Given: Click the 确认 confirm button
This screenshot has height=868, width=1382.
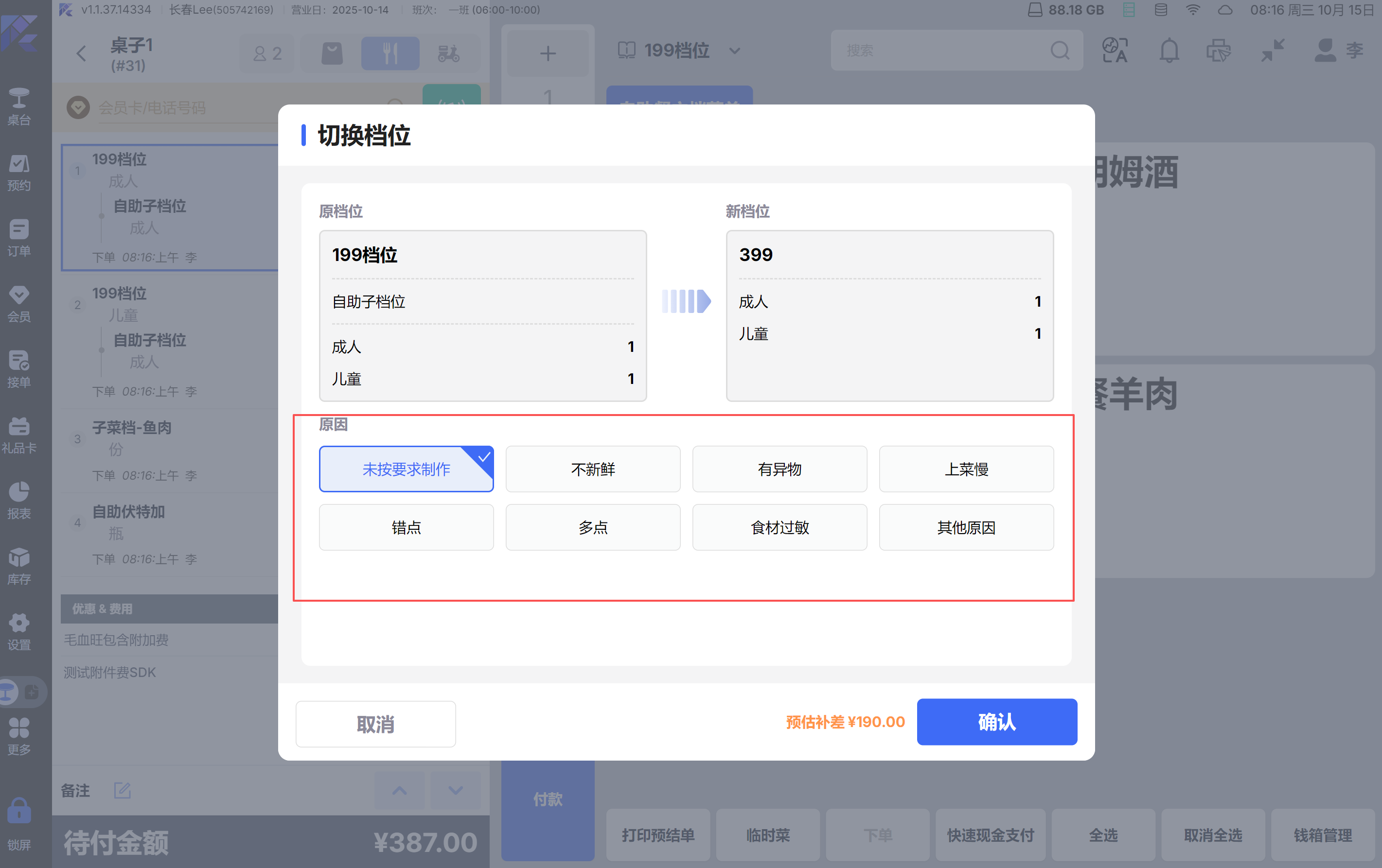Looking at the screenshot, I should pos(996,721).
